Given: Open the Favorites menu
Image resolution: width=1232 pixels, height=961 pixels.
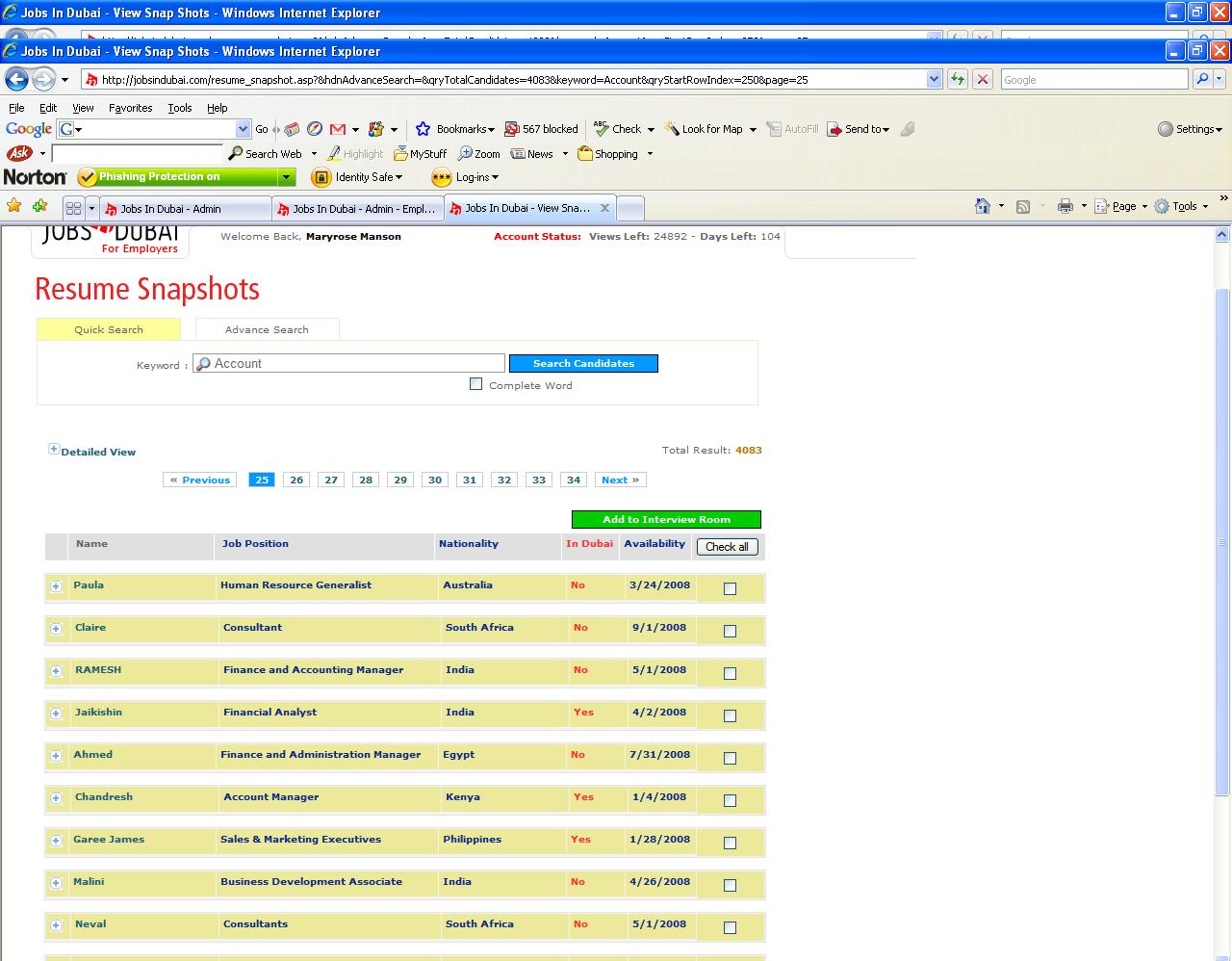Looking at the screenshot, I should click(x=130, y=108).
